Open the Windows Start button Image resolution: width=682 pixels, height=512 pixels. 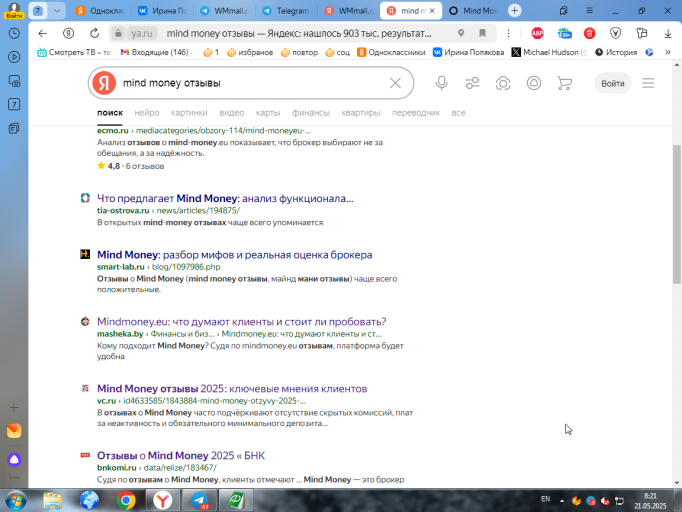click(15, 501)
